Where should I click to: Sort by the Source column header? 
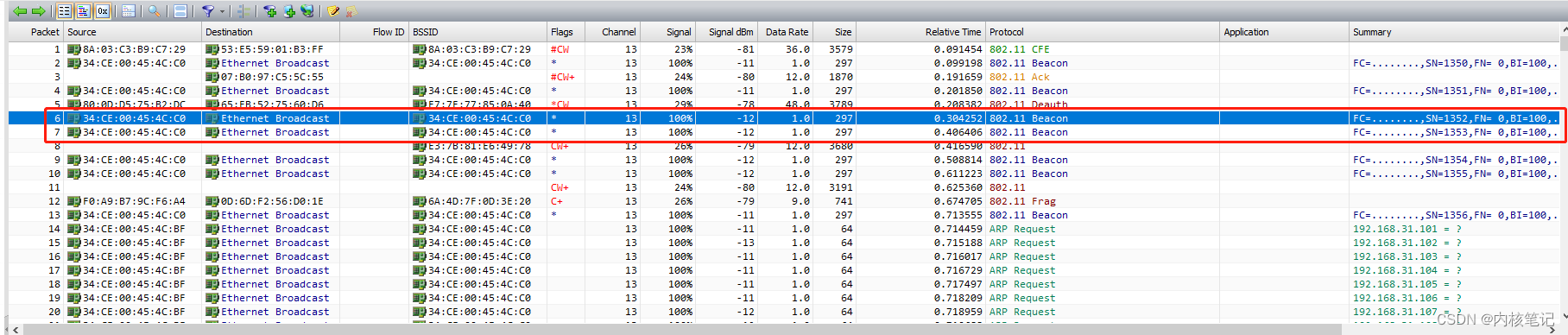click(132, 32)
